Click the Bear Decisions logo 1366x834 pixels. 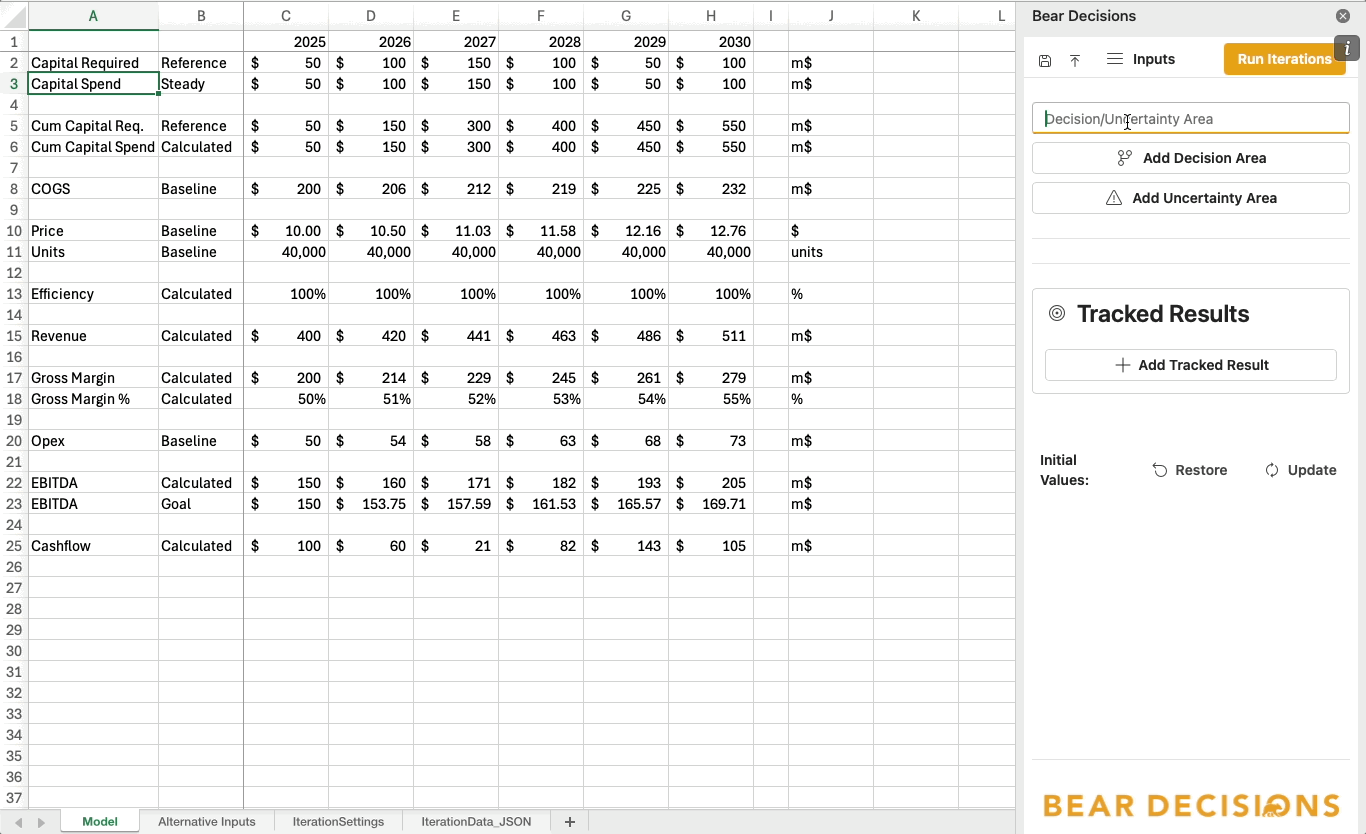coord(1190,805)
